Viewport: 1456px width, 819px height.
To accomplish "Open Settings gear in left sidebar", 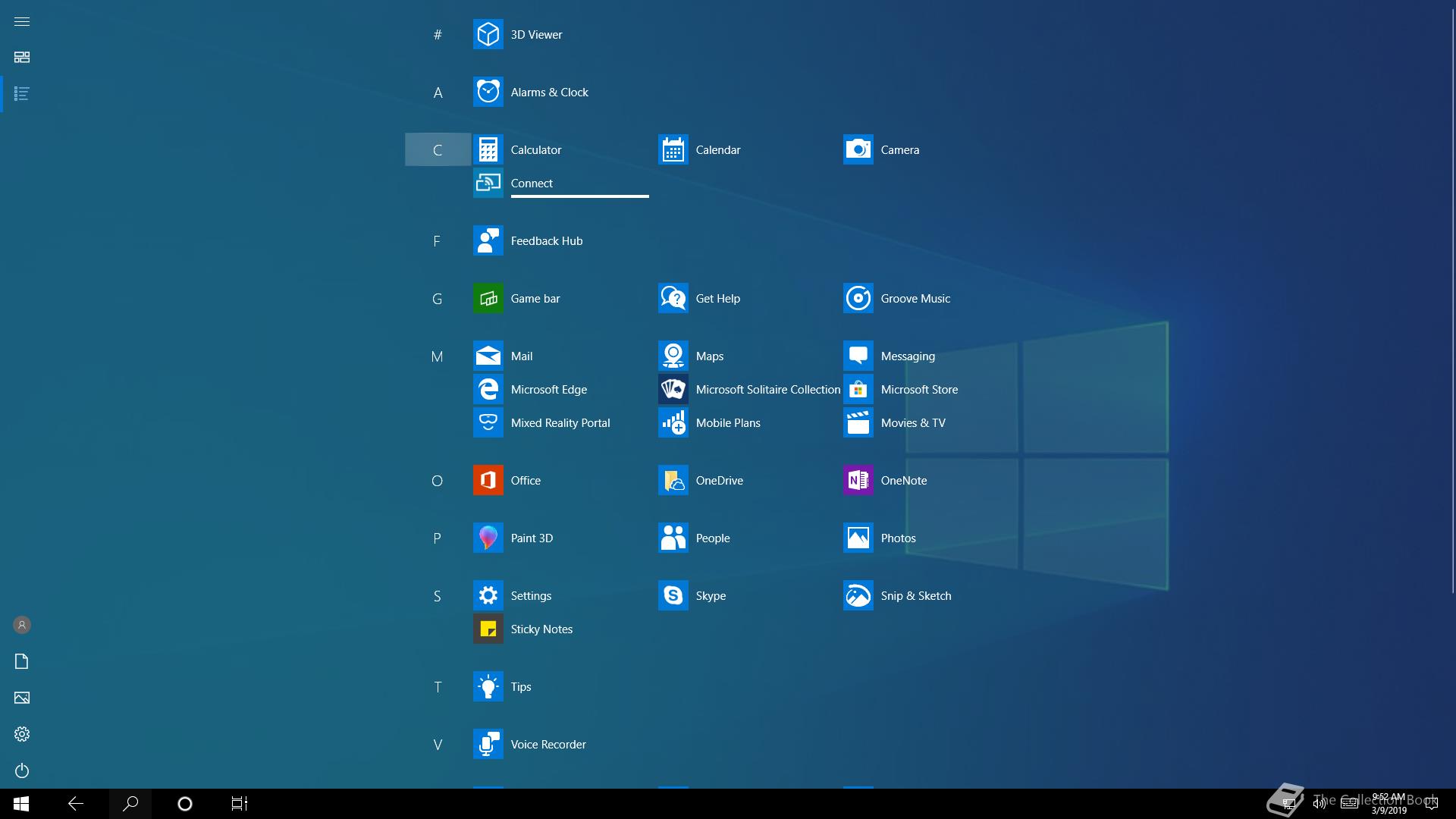I will click(x=22, y=734).
